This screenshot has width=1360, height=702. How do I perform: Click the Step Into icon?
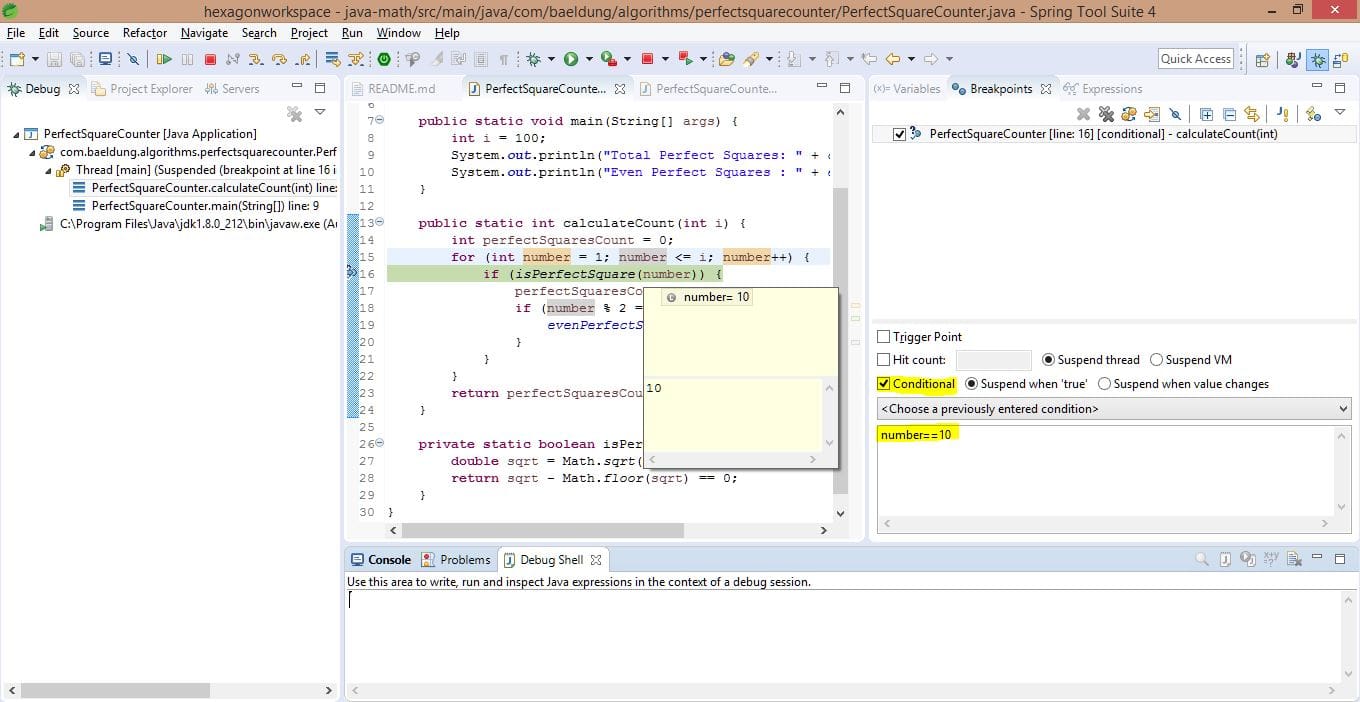point(256,60)
